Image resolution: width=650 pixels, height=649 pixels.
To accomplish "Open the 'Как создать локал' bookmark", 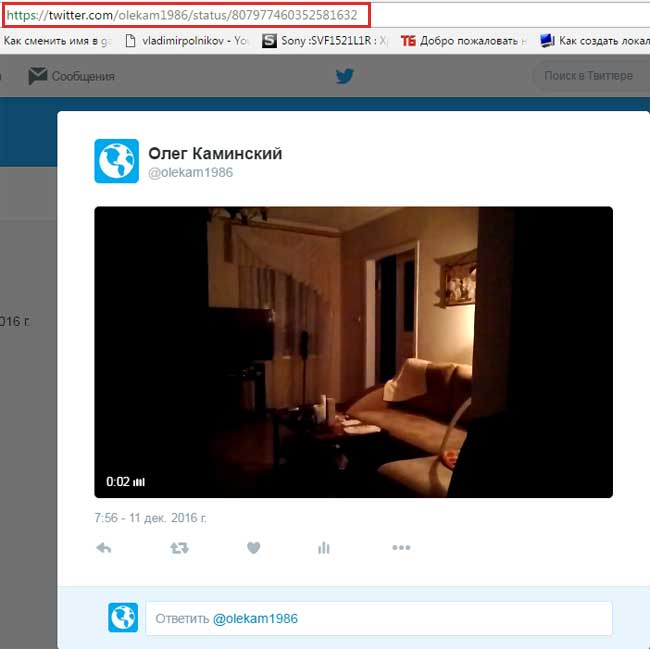I will [x=594, y=41].
